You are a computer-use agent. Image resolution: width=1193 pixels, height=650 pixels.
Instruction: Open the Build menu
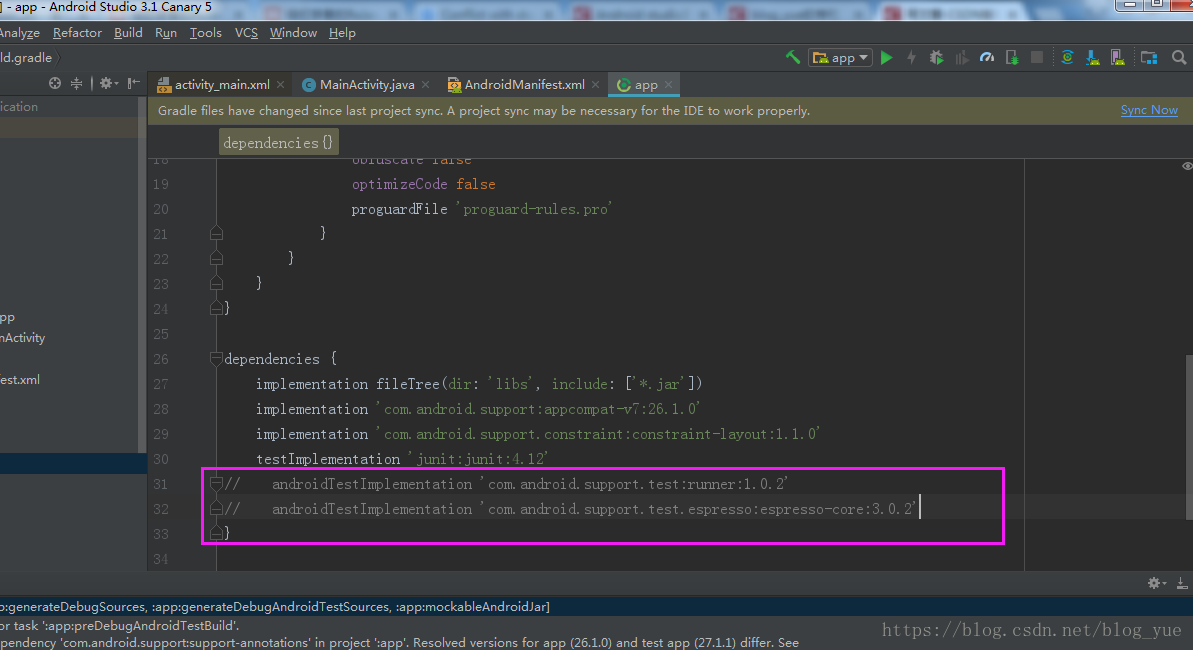coord(128,33)
